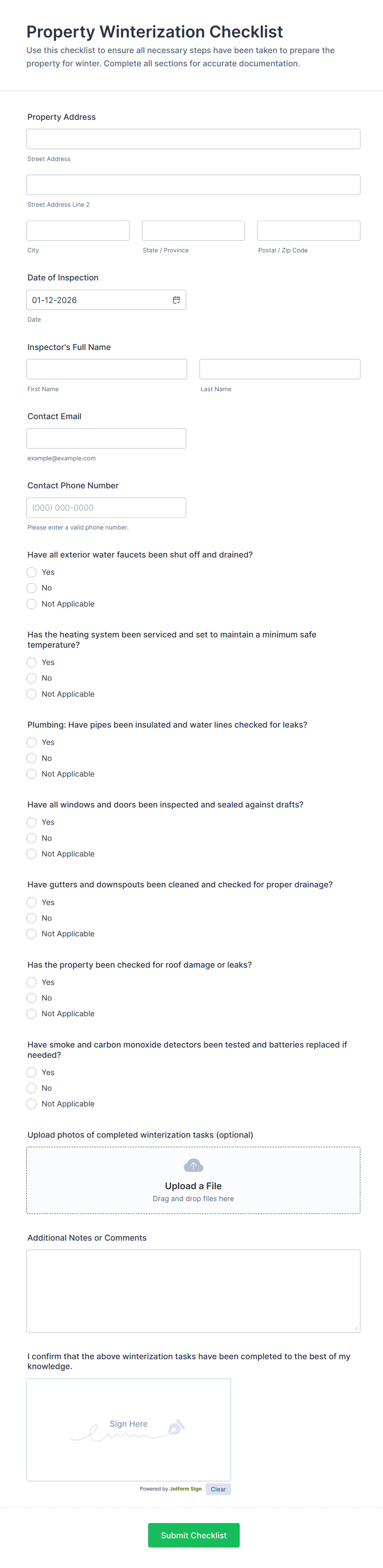
Task: Click the Contact Phone Number field
Action: pyautogui.click(x=106, y=507)
